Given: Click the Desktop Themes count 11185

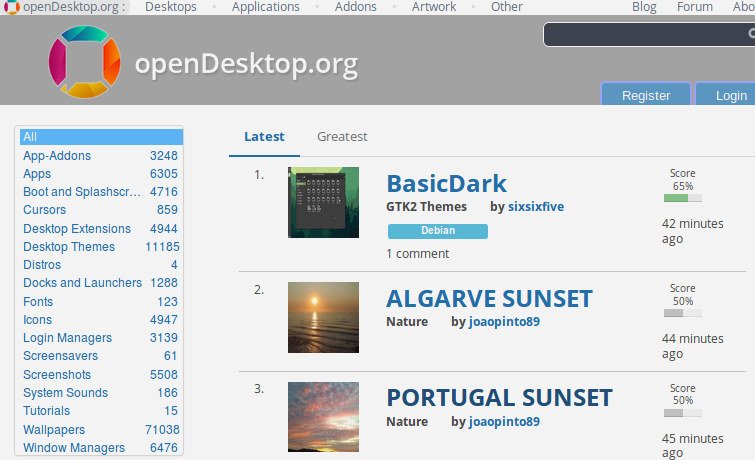Looking at the screenshot, I should coord(162,247).
